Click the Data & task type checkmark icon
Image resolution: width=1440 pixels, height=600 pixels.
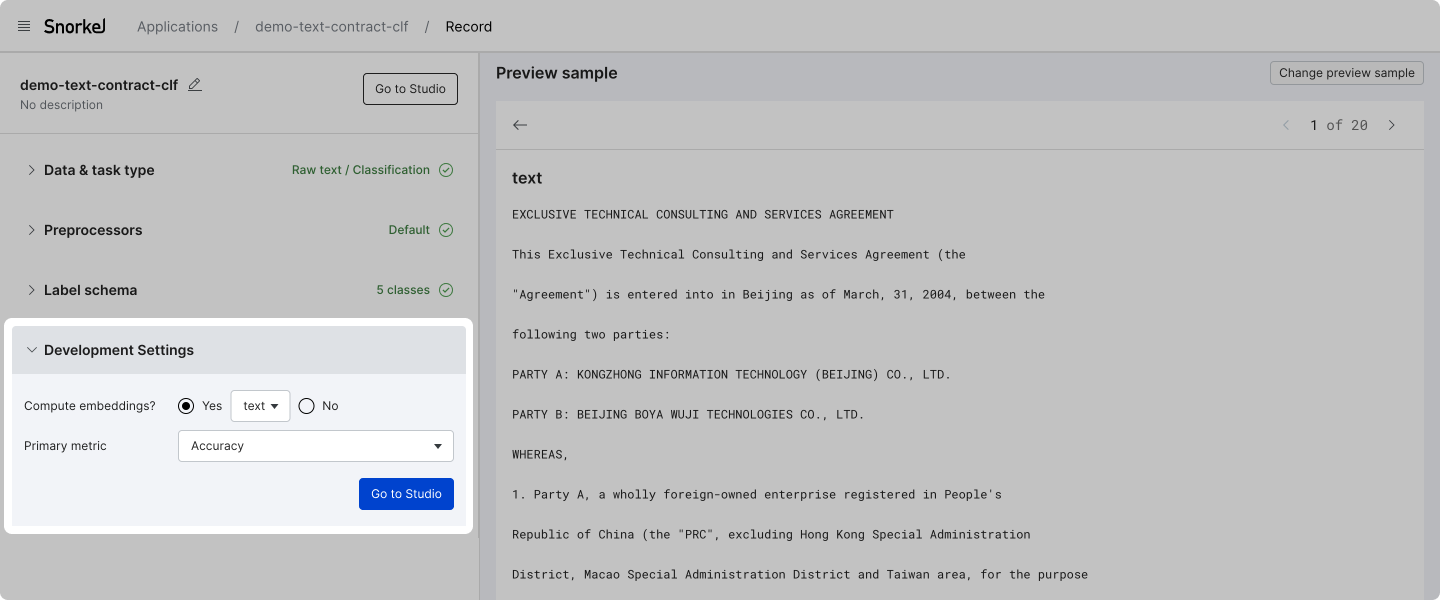tap(446, 170)
